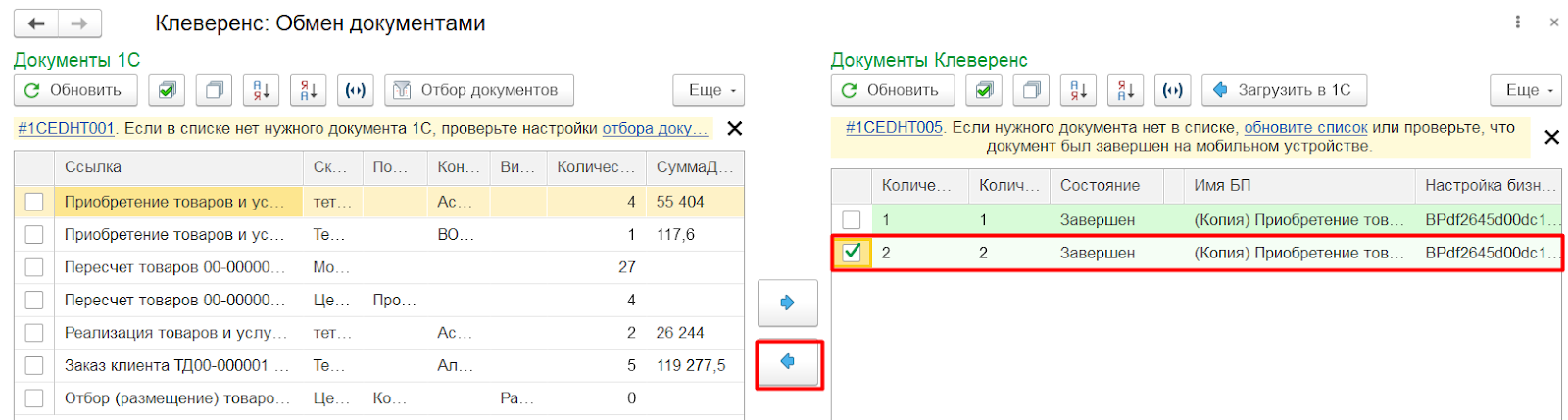This screenshot has width=1568, height=420.
Task: Open the отбора доку… settings link
Action: pos(655,128)
